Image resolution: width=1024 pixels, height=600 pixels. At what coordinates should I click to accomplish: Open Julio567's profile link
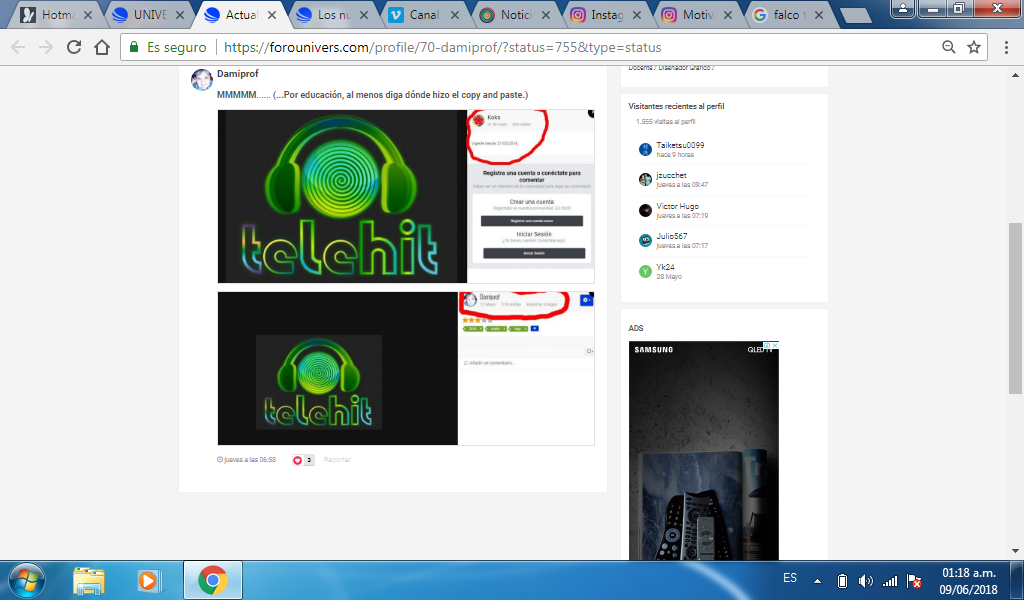click(671, 236)
